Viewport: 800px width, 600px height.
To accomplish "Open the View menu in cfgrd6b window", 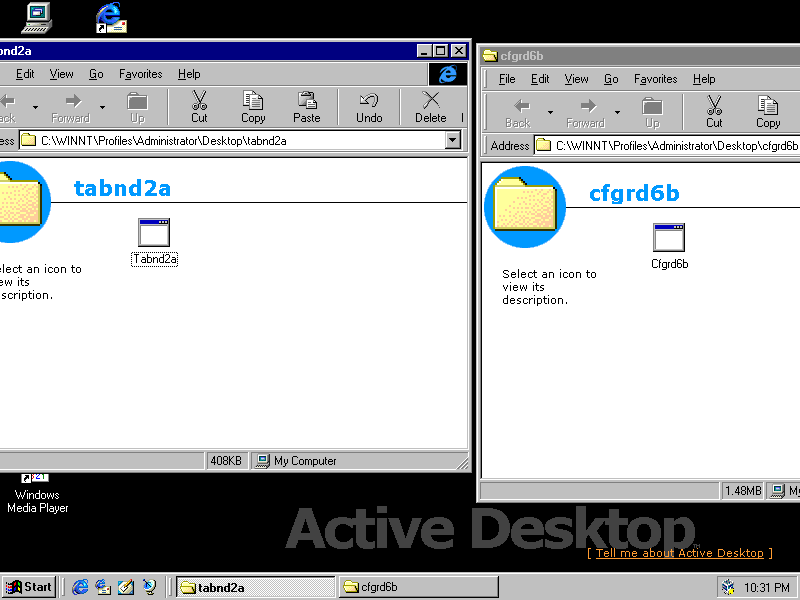I will [576, 79].
